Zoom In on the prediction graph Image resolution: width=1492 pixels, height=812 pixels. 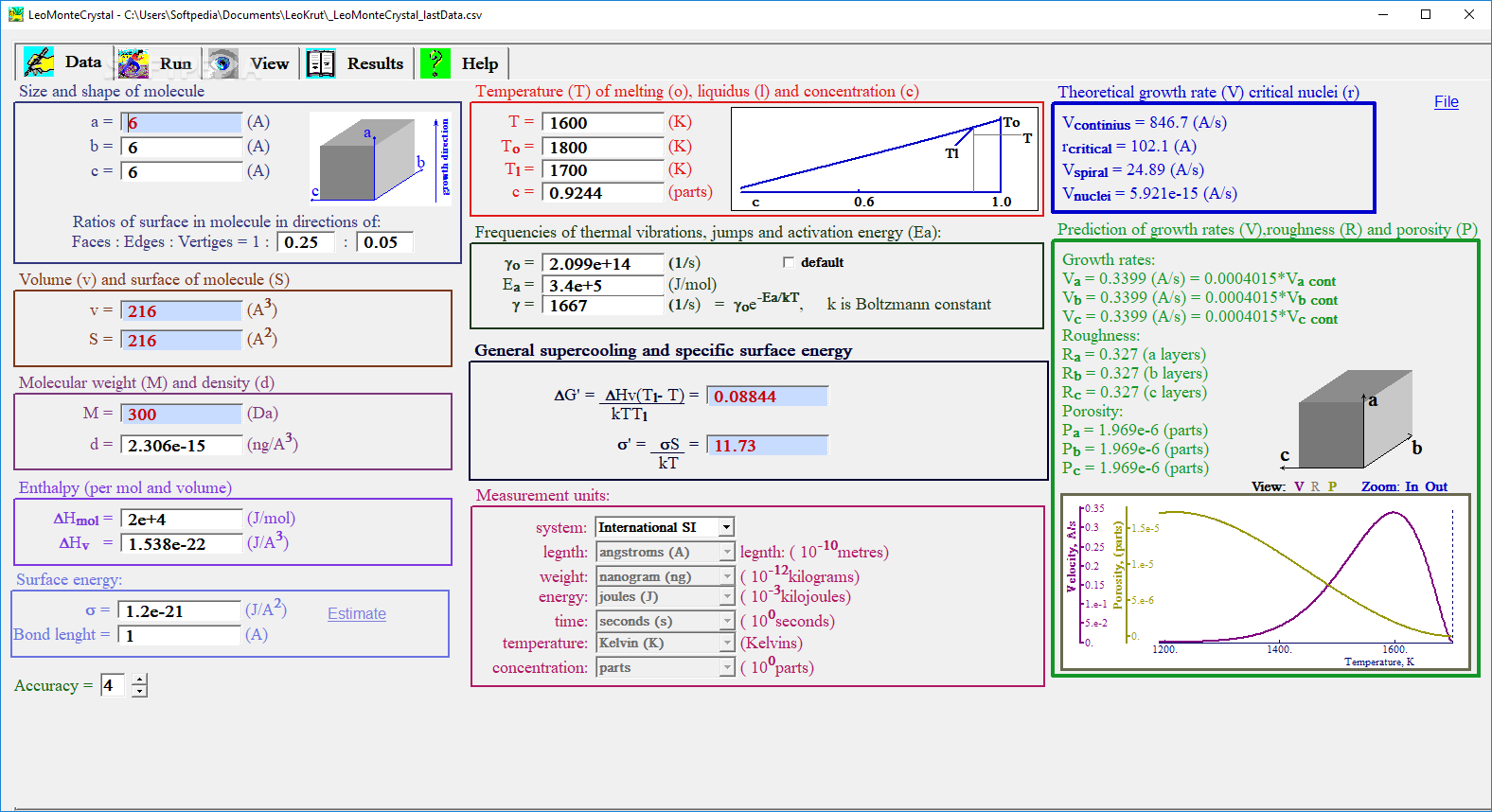click(x=1412, y=486)
